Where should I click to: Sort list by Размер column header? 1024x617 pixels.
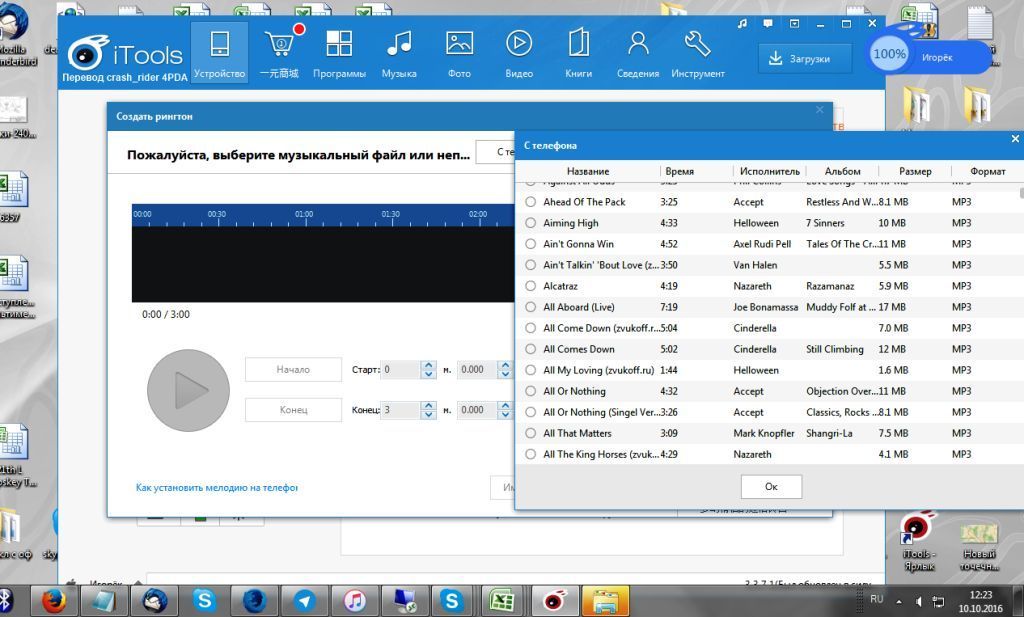(915, 171)
